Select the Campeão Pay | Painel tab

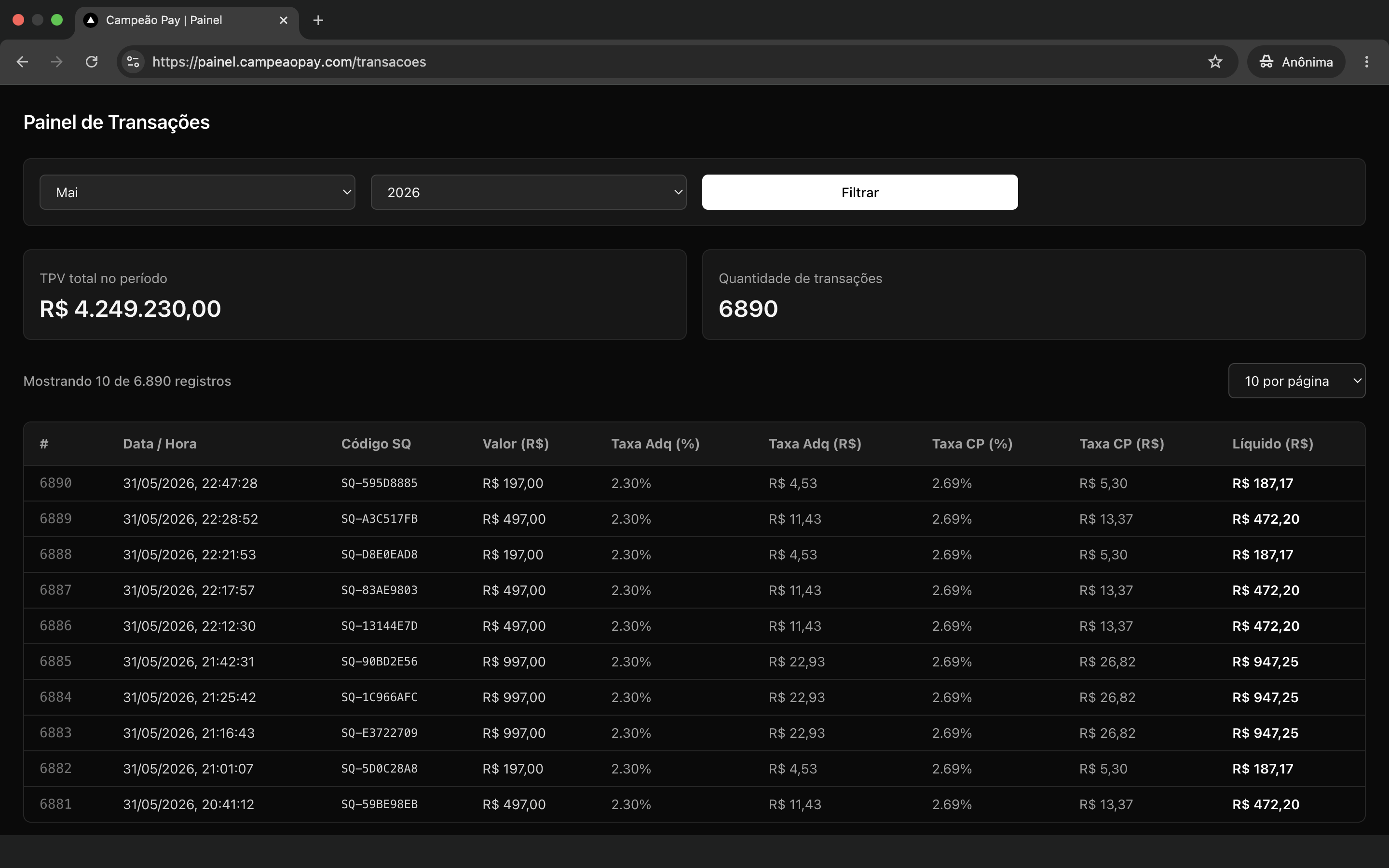pos(187,21)
